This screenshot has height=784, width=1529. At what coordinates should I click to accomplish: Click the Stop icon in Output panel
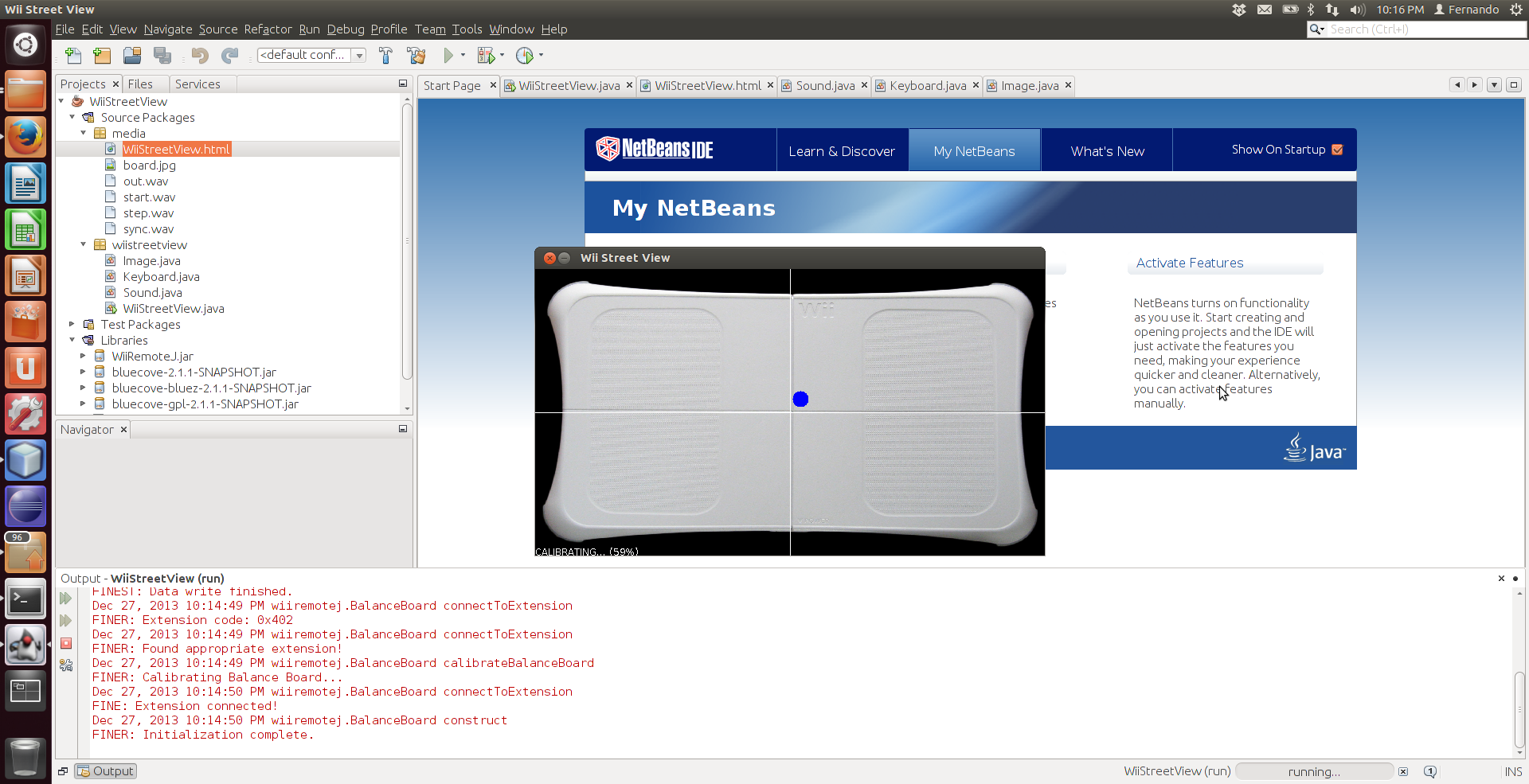(x=66, y=643)
